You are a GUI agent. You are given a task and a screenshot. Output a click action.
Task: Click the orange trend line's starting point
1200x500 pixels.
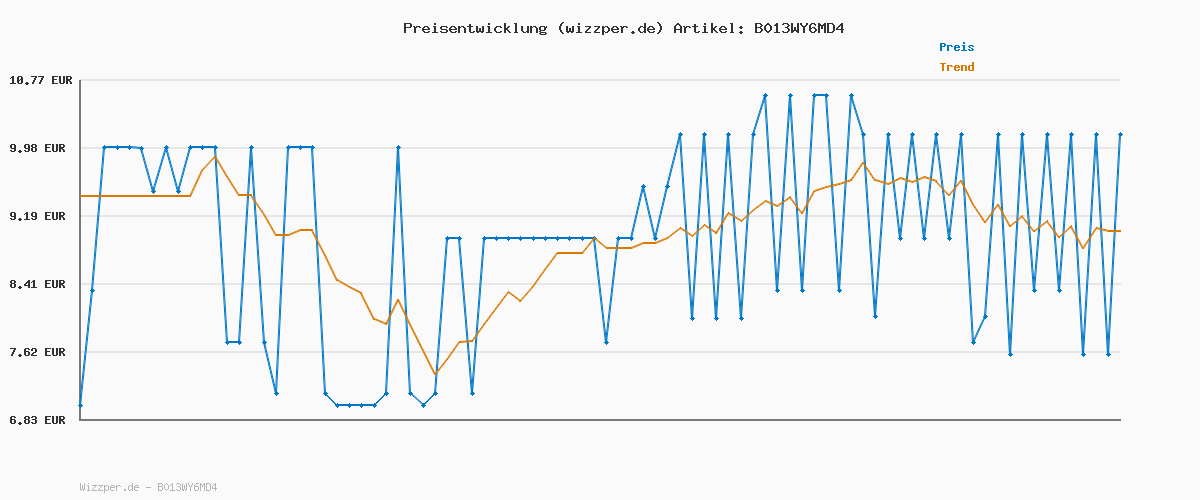pos(81,196)
